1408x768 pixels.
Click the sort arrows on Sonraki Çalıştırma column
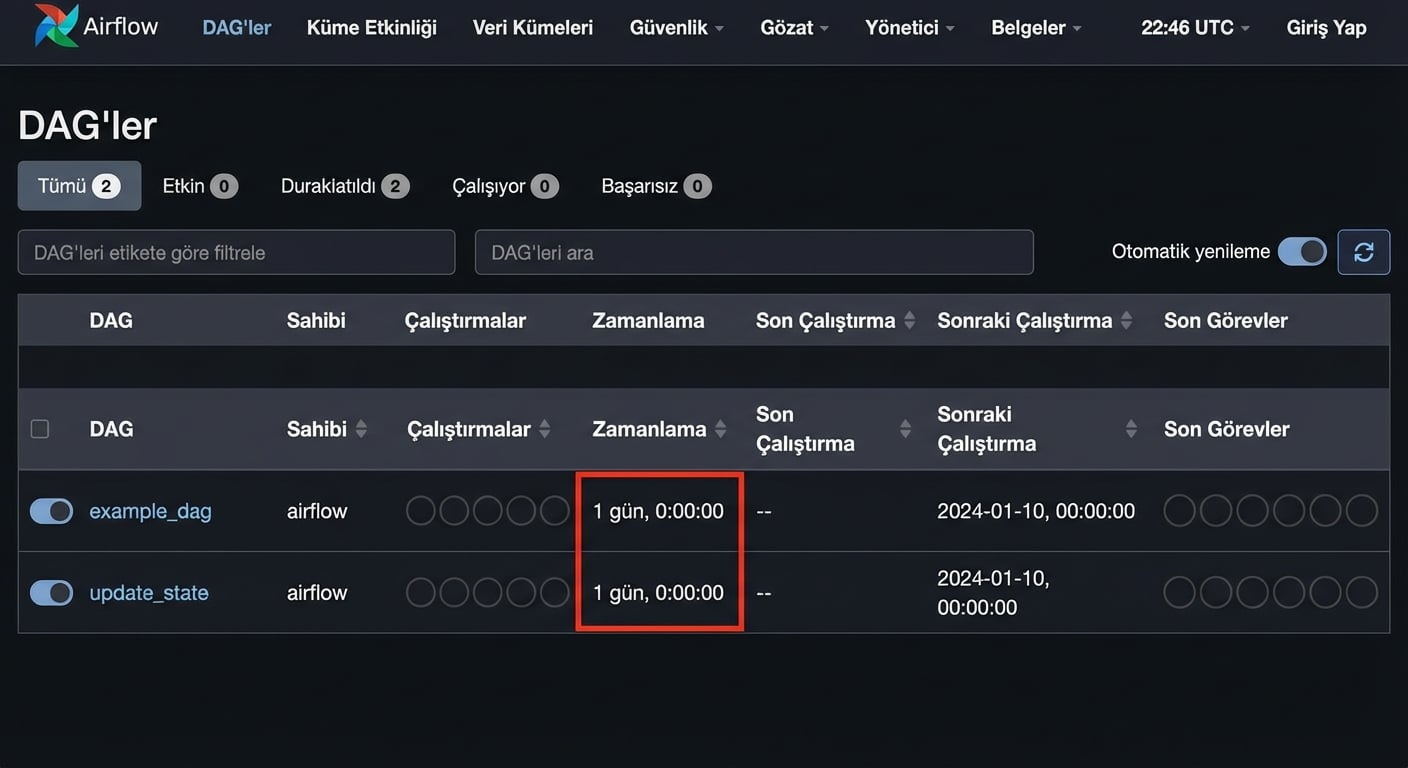click(x=1130, y=428)
